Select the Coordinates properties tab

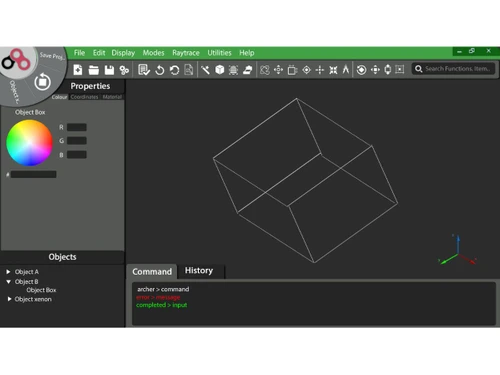click(84, 97)
